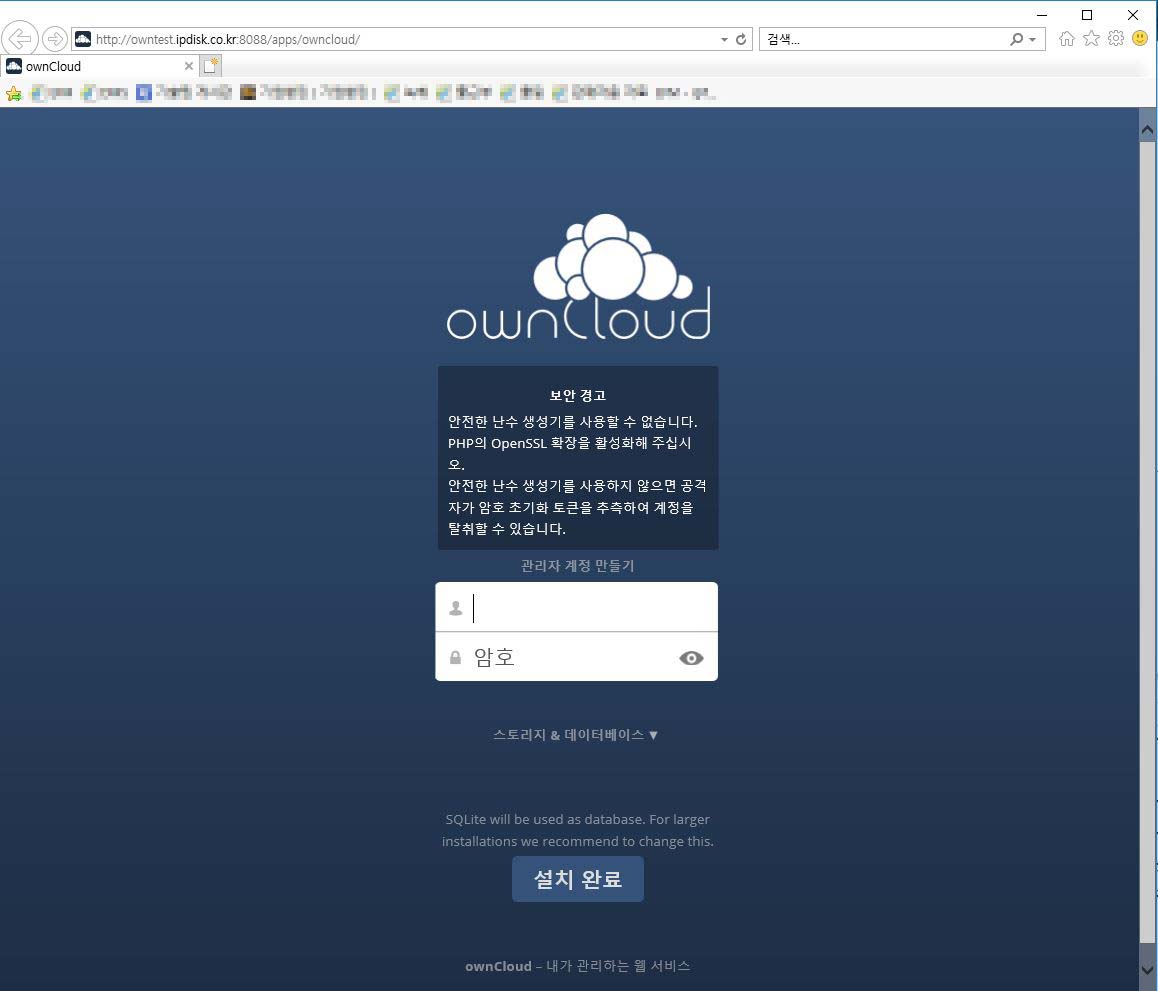The image size is (1158, 991).
Task: Select the ownCloud browser tab
Action: pos(100,66)
